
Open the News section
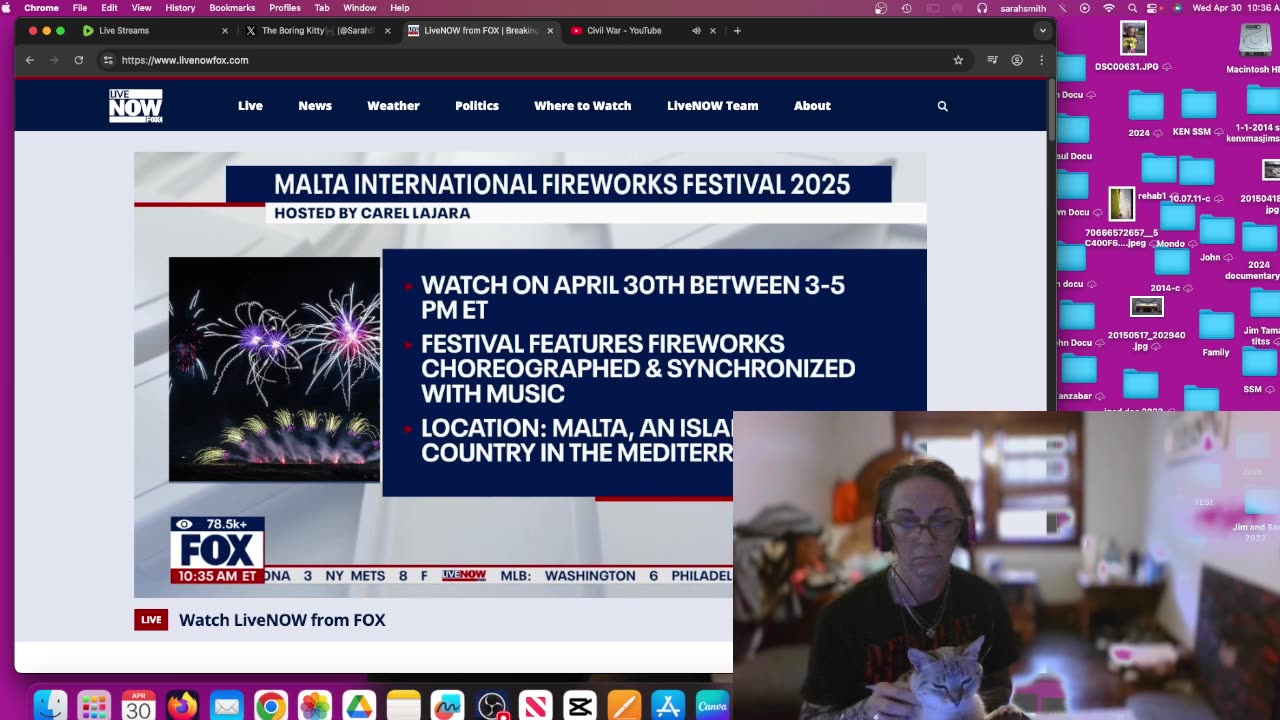tap(315, 105)
